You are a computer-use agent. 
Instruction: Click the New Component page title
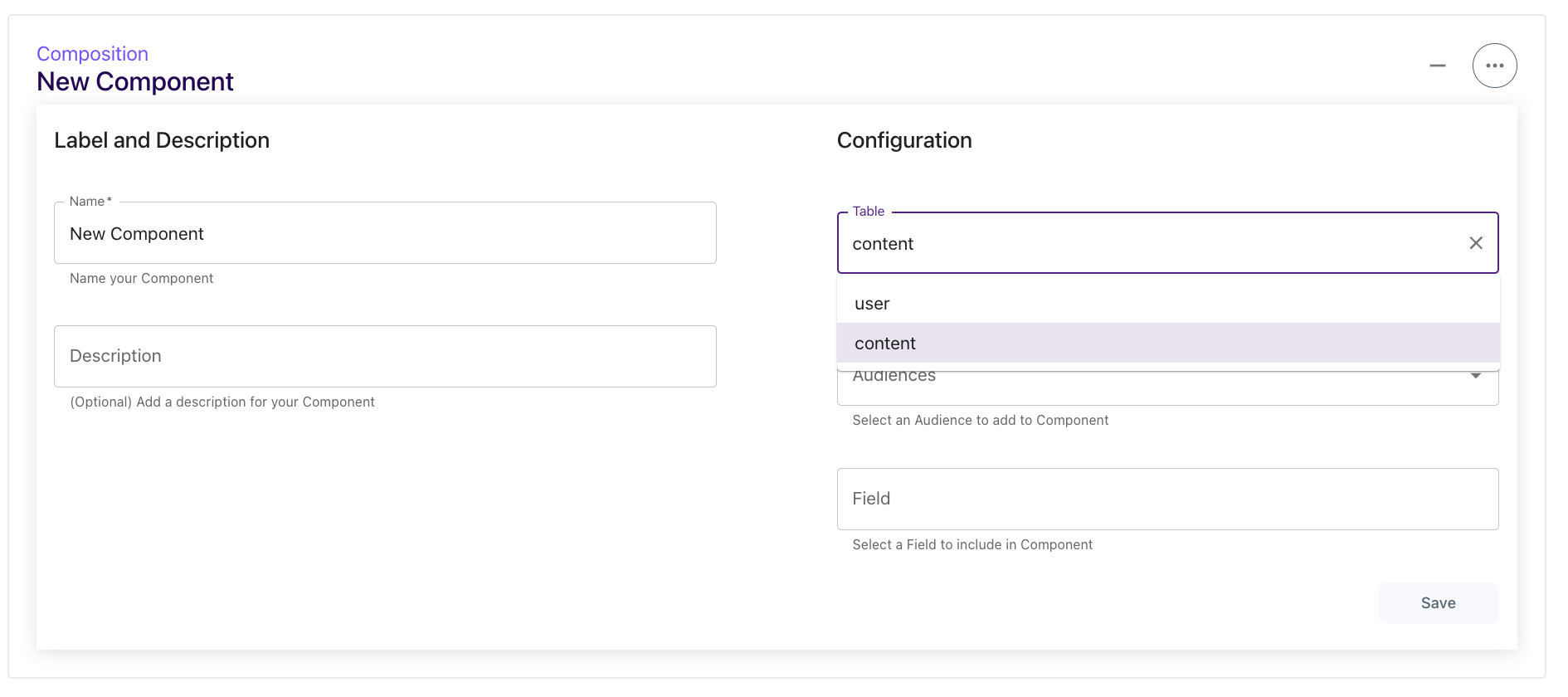(135, 81)
